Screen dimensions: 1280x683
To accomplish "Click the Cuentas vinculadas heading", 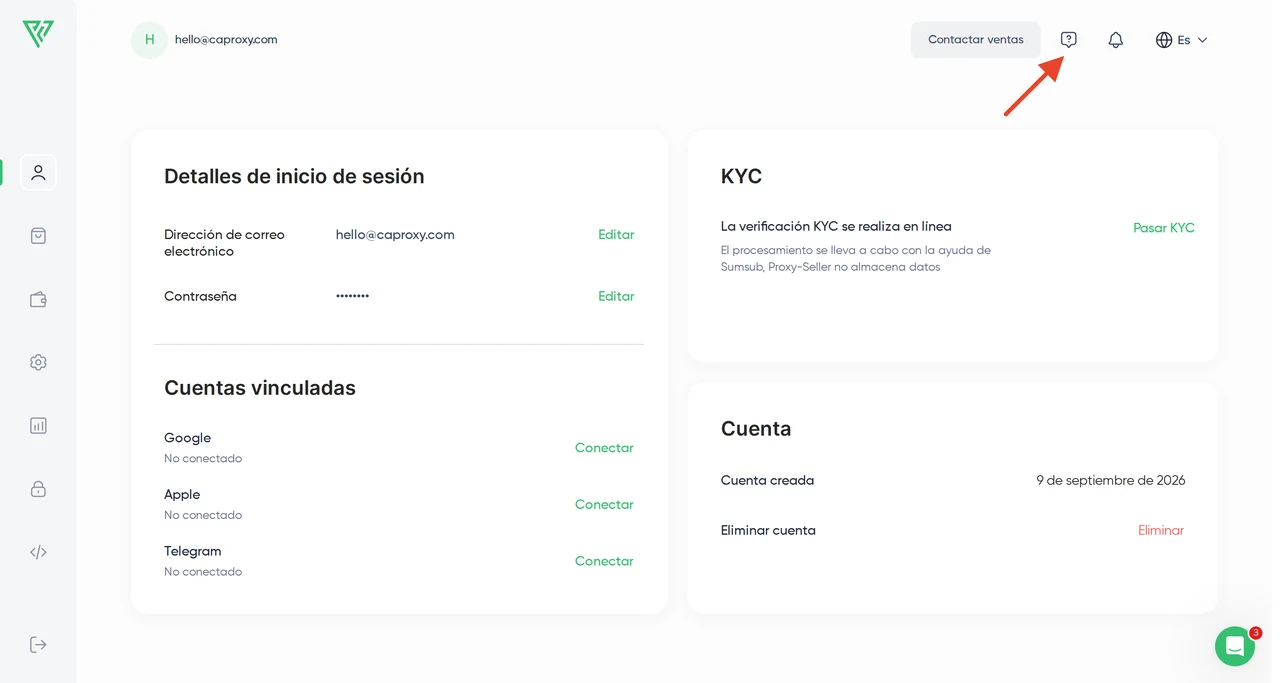I will pos(260,388).
